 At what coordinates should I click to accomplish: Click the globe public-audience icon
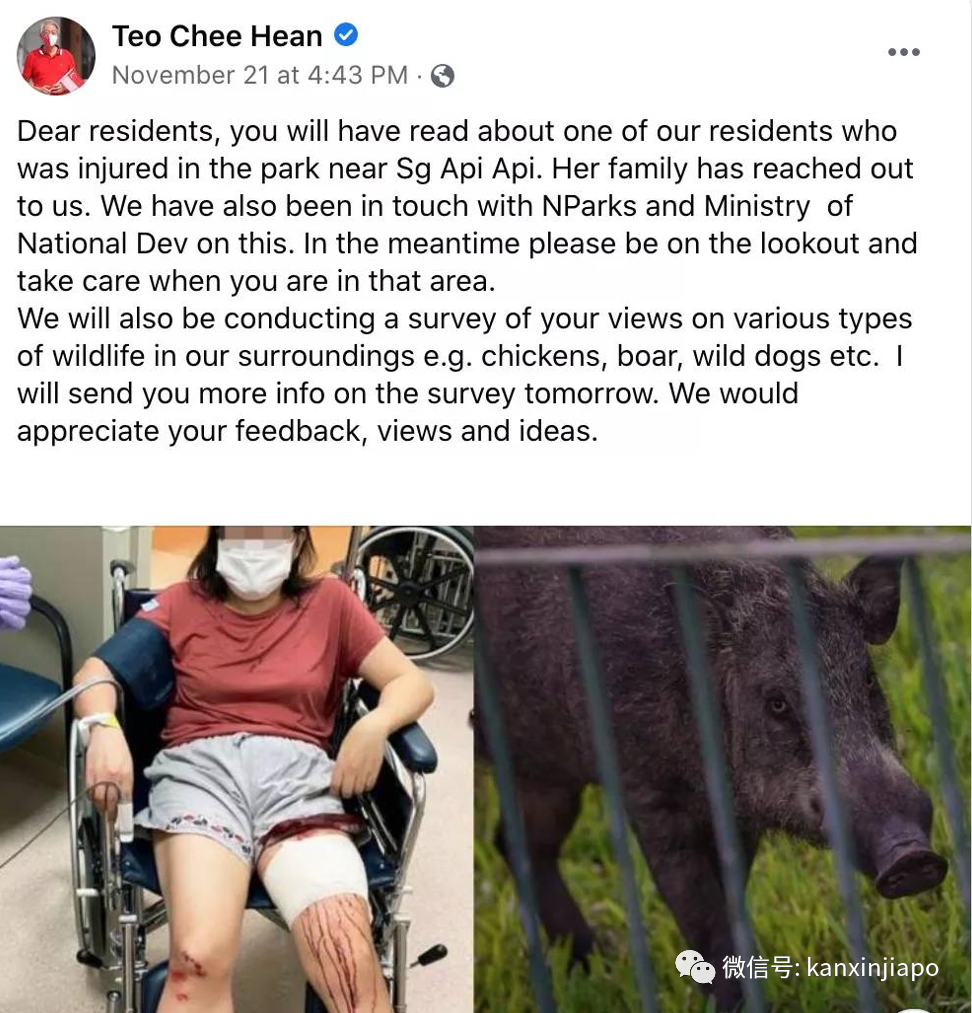(442, 76)
